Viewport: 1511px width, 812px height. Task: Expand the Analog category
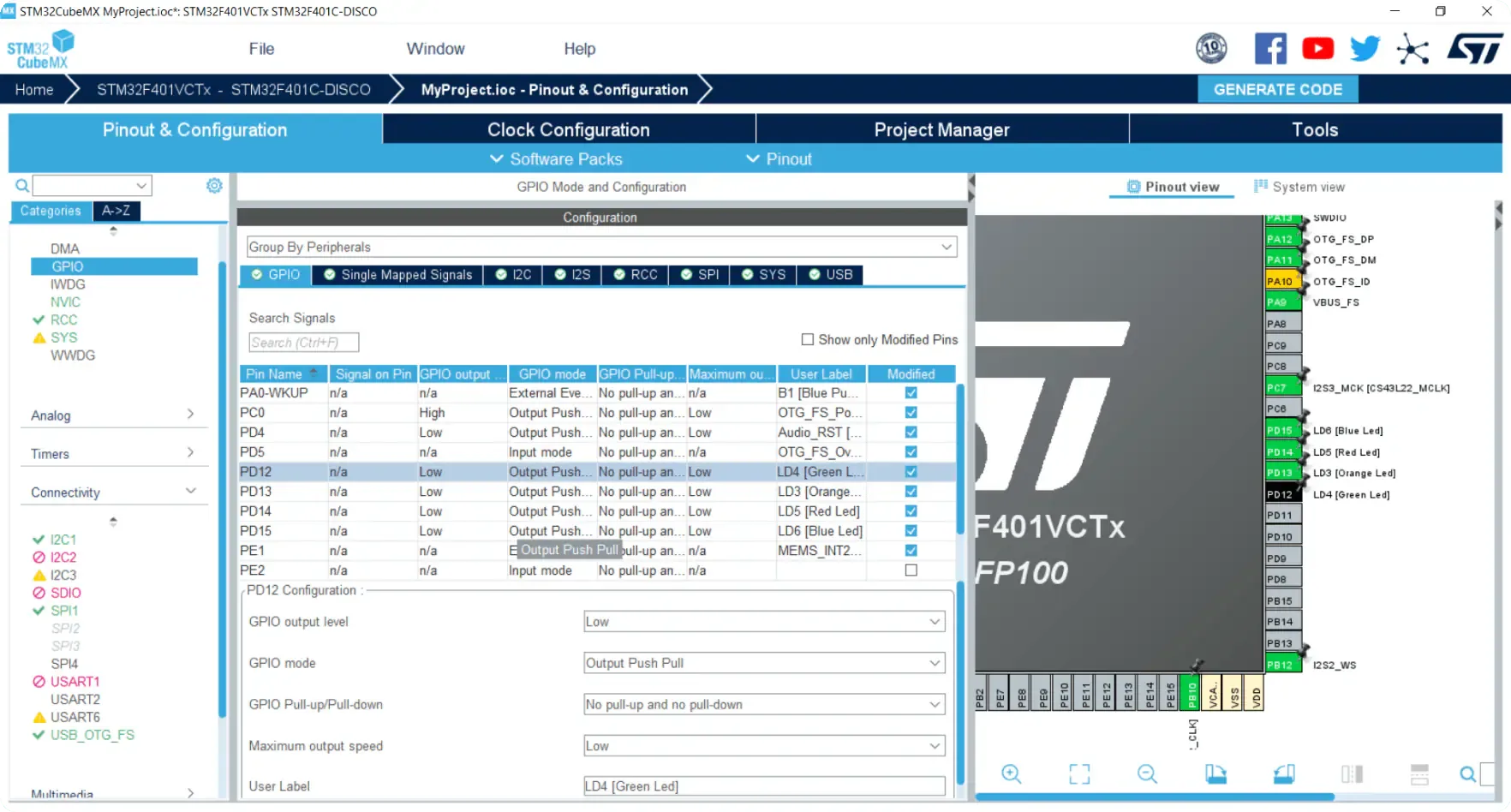coord(114,415)
